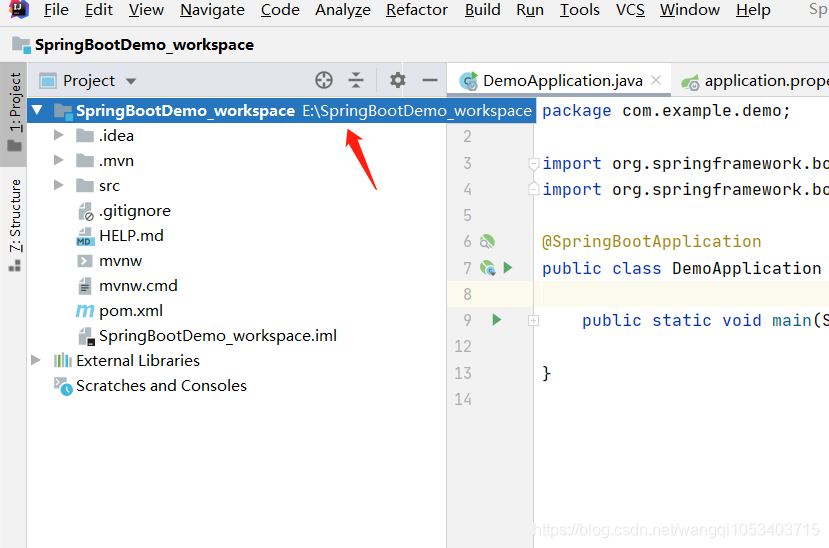Open the File menu

click(x=56, y=10)
